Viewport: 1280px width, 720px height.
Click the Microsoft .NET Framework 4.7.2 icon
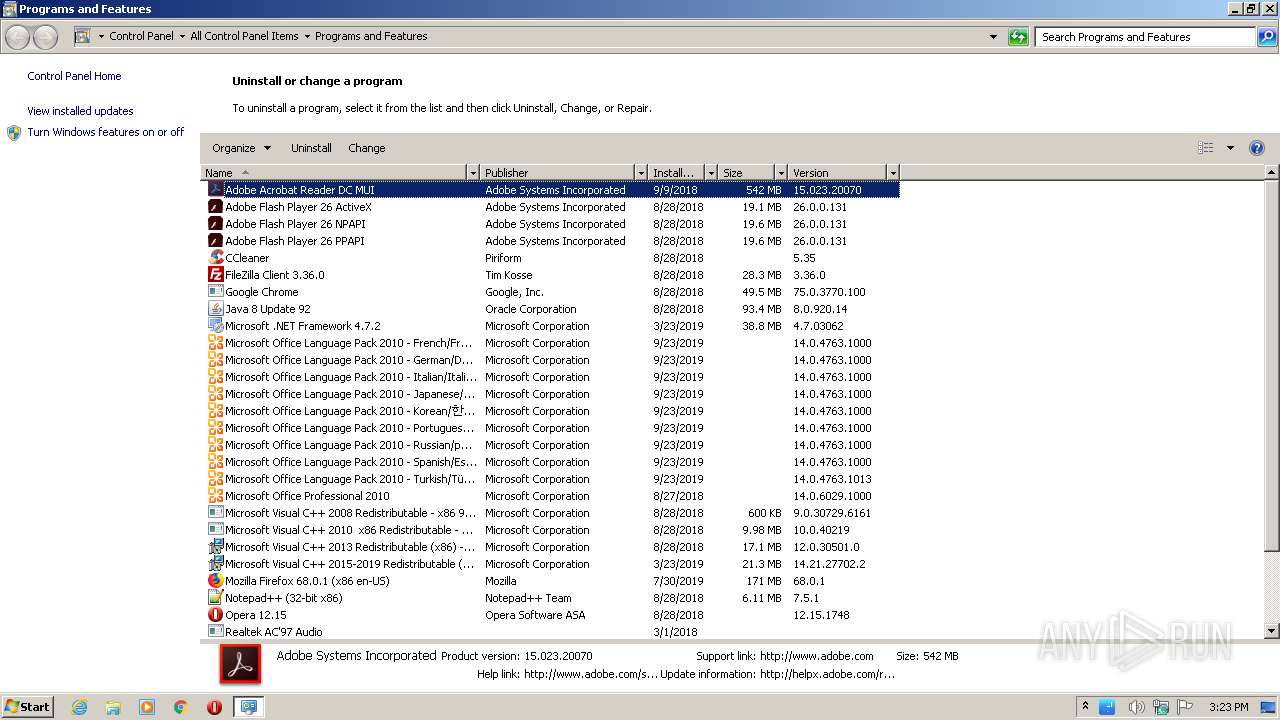click(x=215, y=326)
